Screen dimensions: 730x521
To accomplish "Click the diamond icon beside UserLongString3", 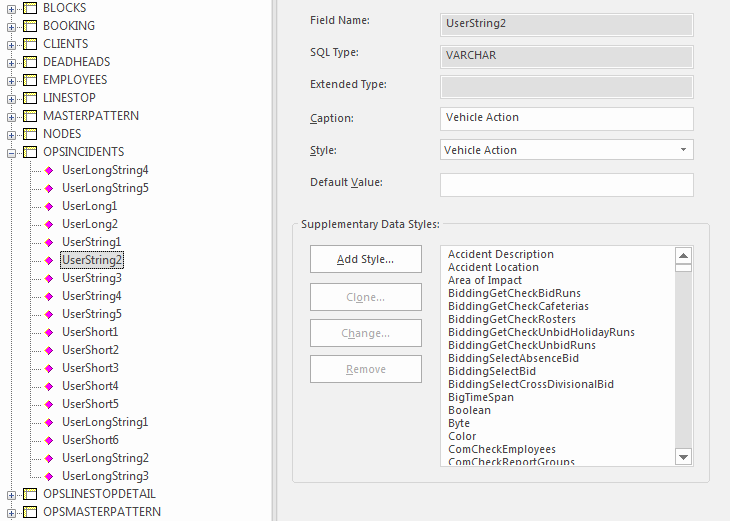I will (49, 476).
